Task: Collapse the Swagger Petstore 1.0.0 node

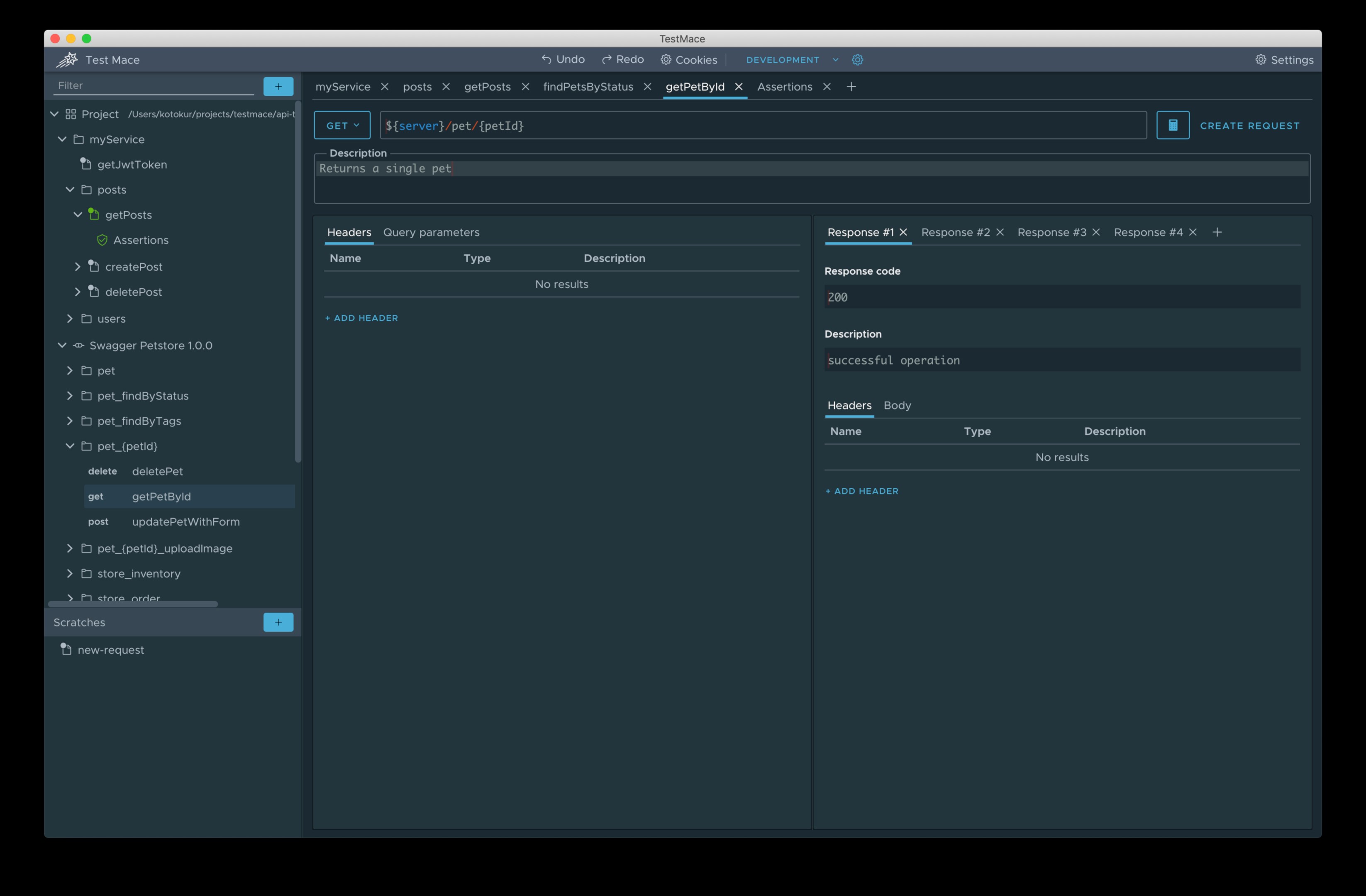Action: pyautogui.click(x=62, y=345)
